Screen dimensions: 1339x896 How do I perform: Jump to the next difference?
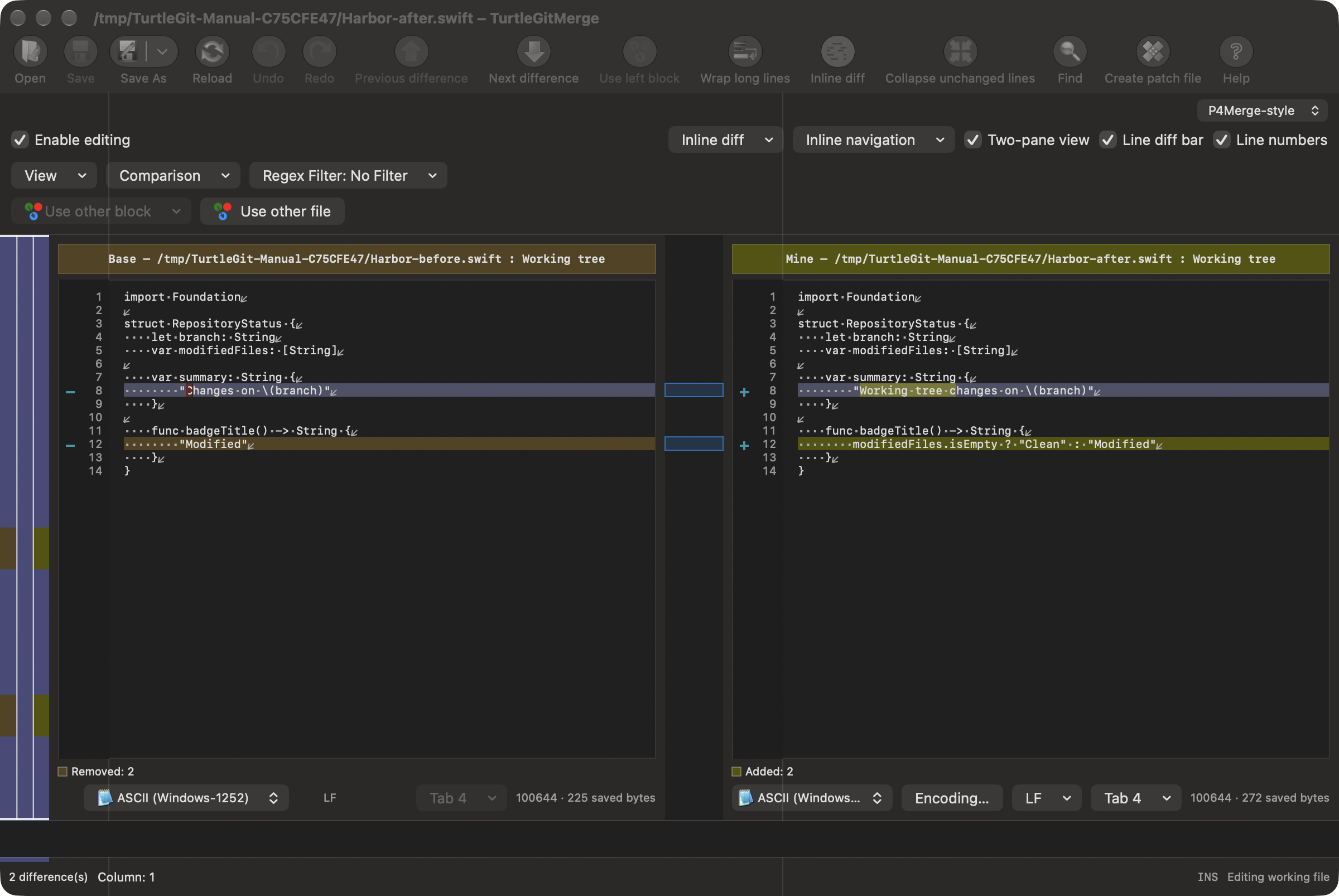(534, 51)
